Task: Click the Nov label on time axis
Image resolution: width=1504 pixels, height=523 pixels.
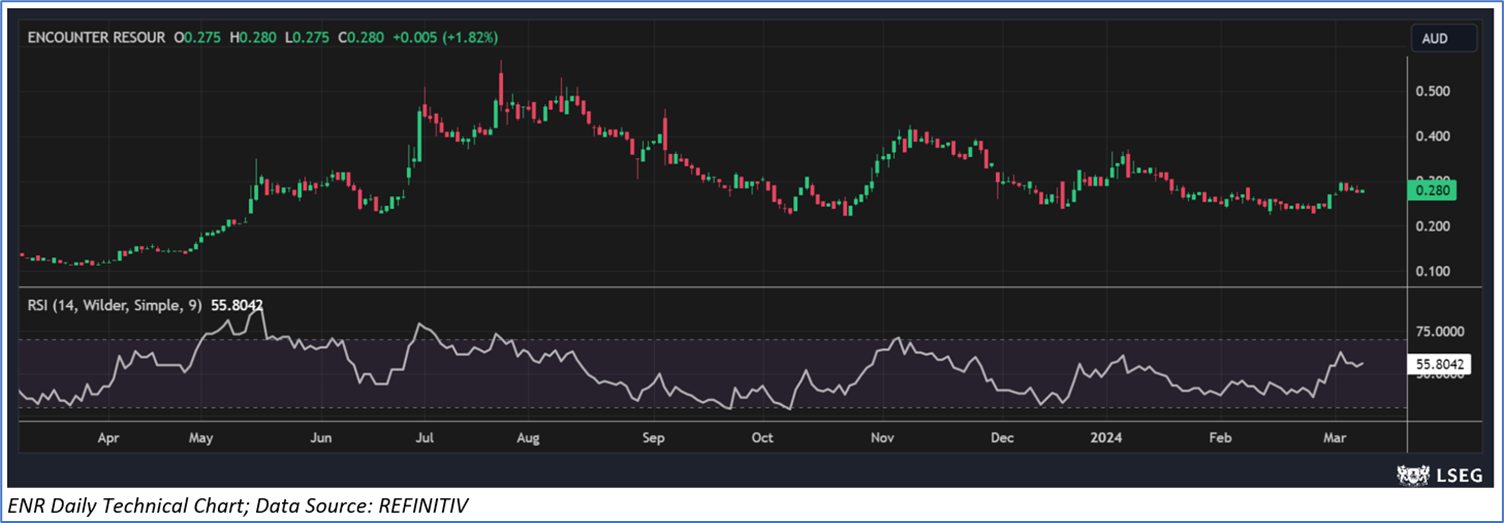Action: point(882,438)
